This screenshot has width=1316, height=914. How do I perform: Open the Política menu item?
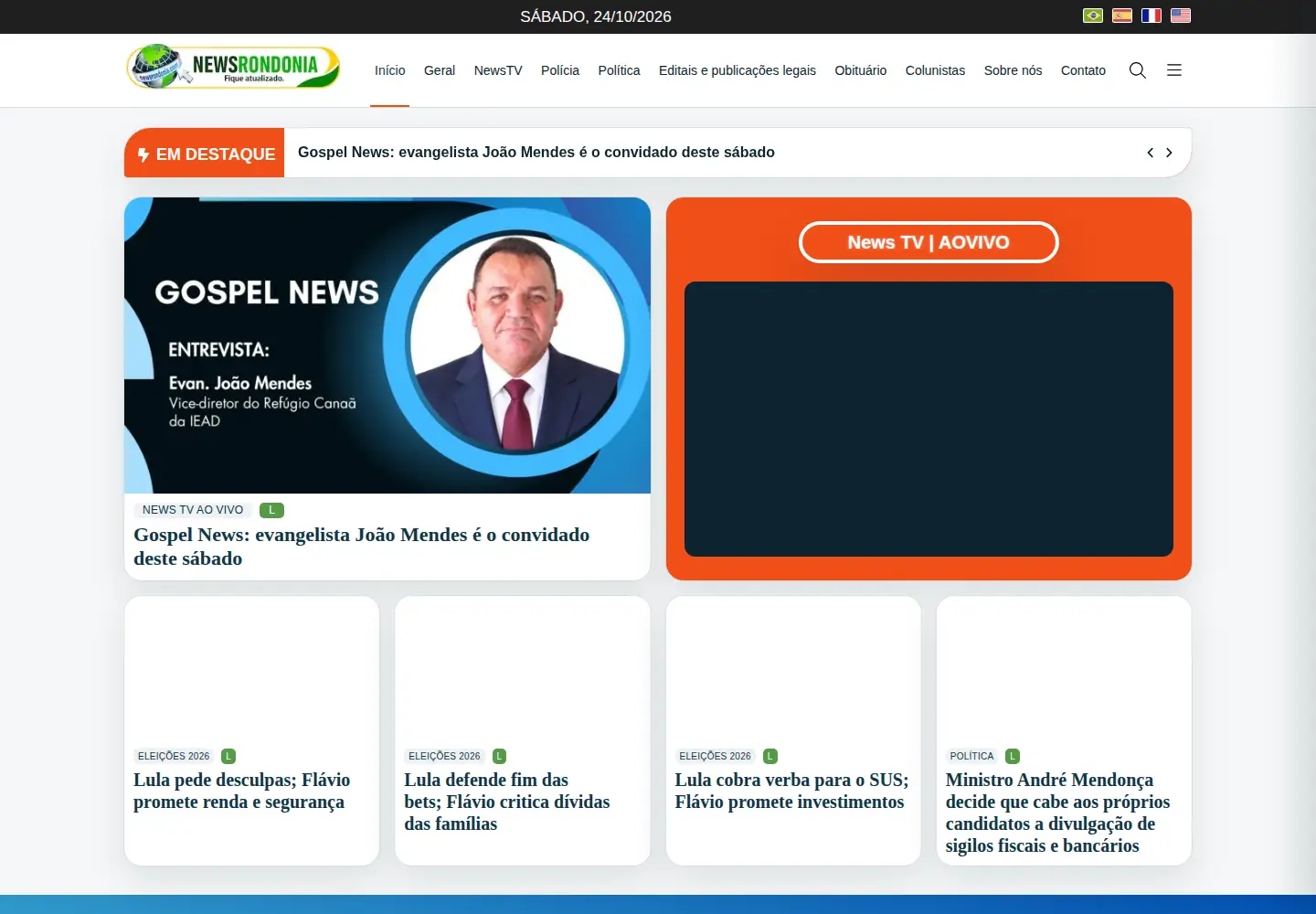(x=619, y=70)
